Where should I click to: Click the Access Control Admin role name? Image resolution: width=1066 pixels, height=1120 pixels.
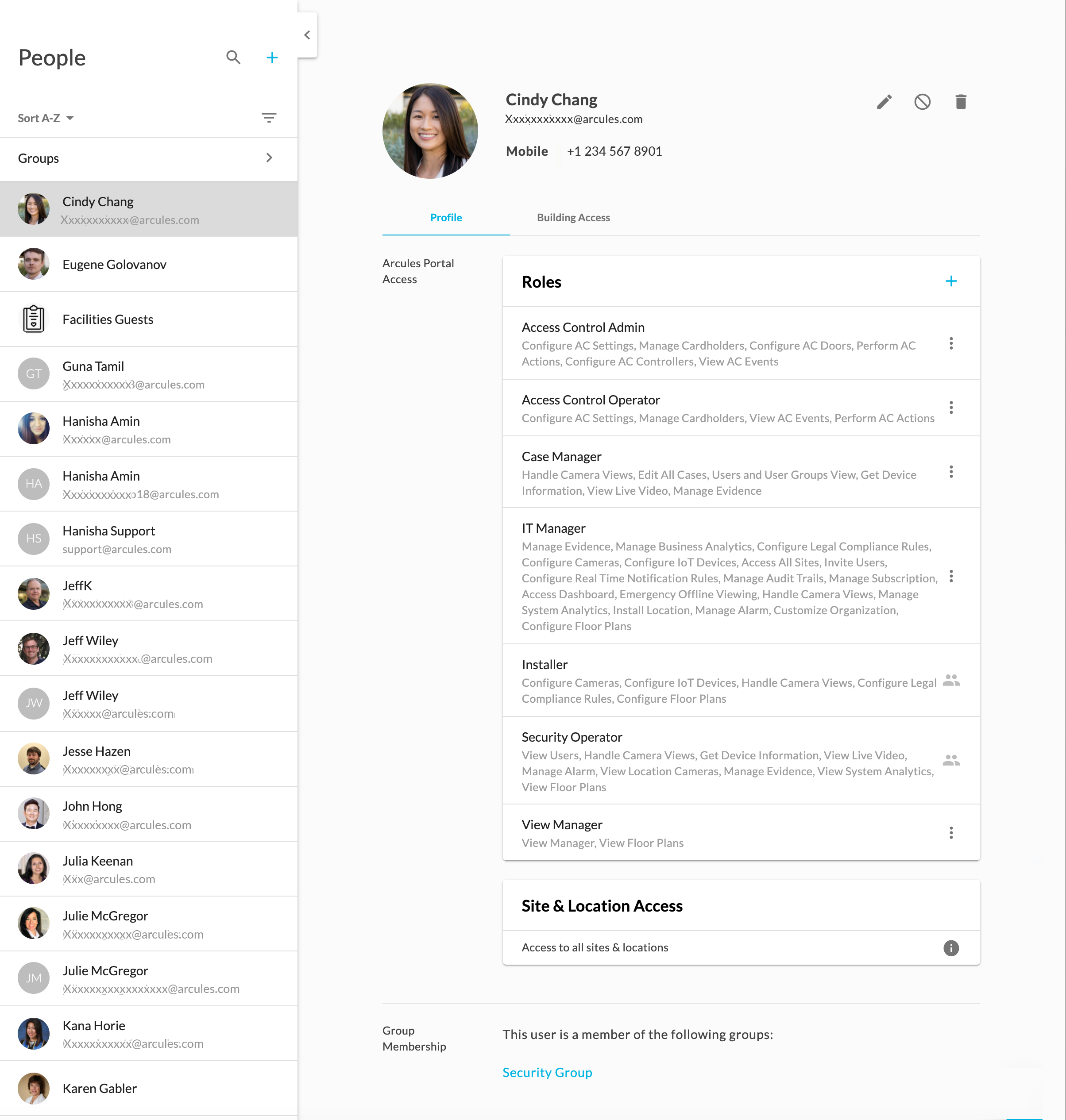(583, 327)
